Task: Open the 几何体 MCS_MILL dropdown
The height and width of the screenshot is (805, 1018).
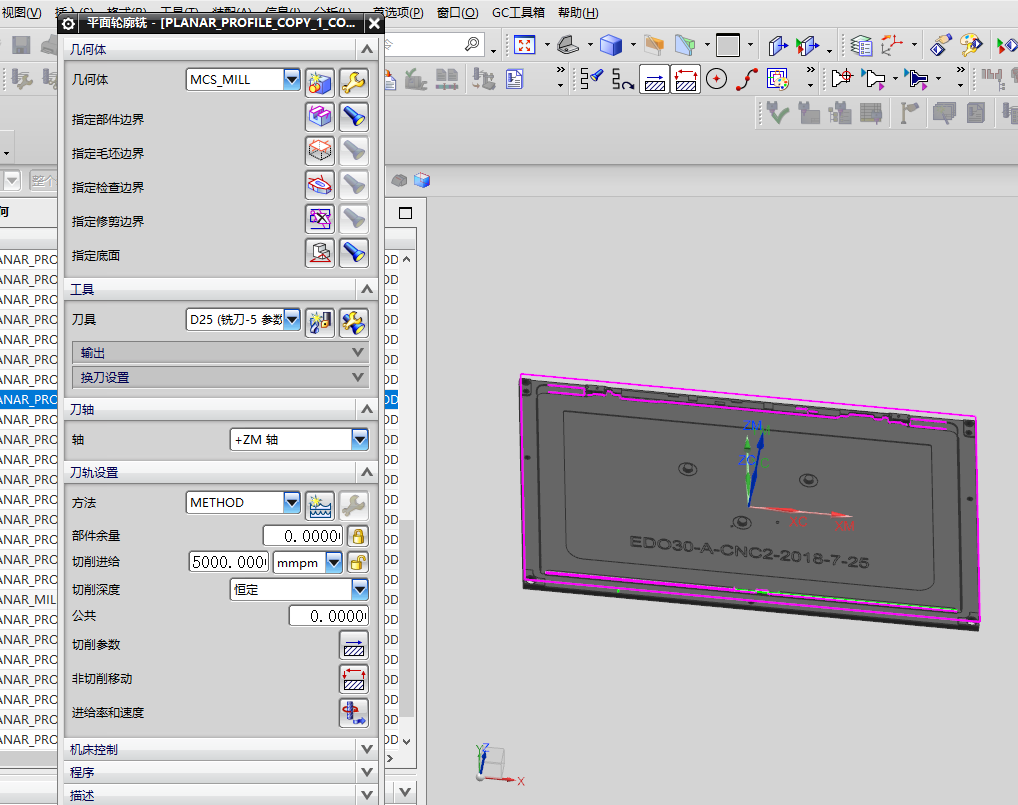Action: coord(292,80)
